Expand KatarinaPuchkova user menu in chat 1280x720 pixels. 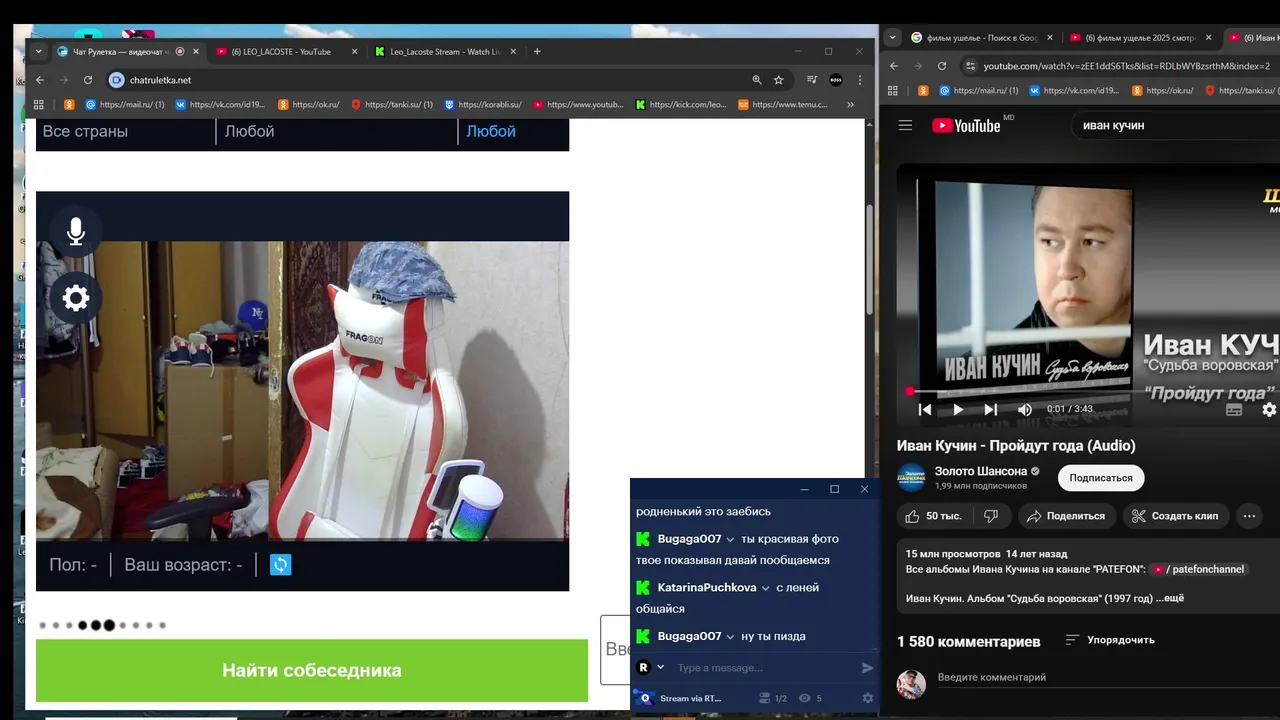[x=766, y=588]
